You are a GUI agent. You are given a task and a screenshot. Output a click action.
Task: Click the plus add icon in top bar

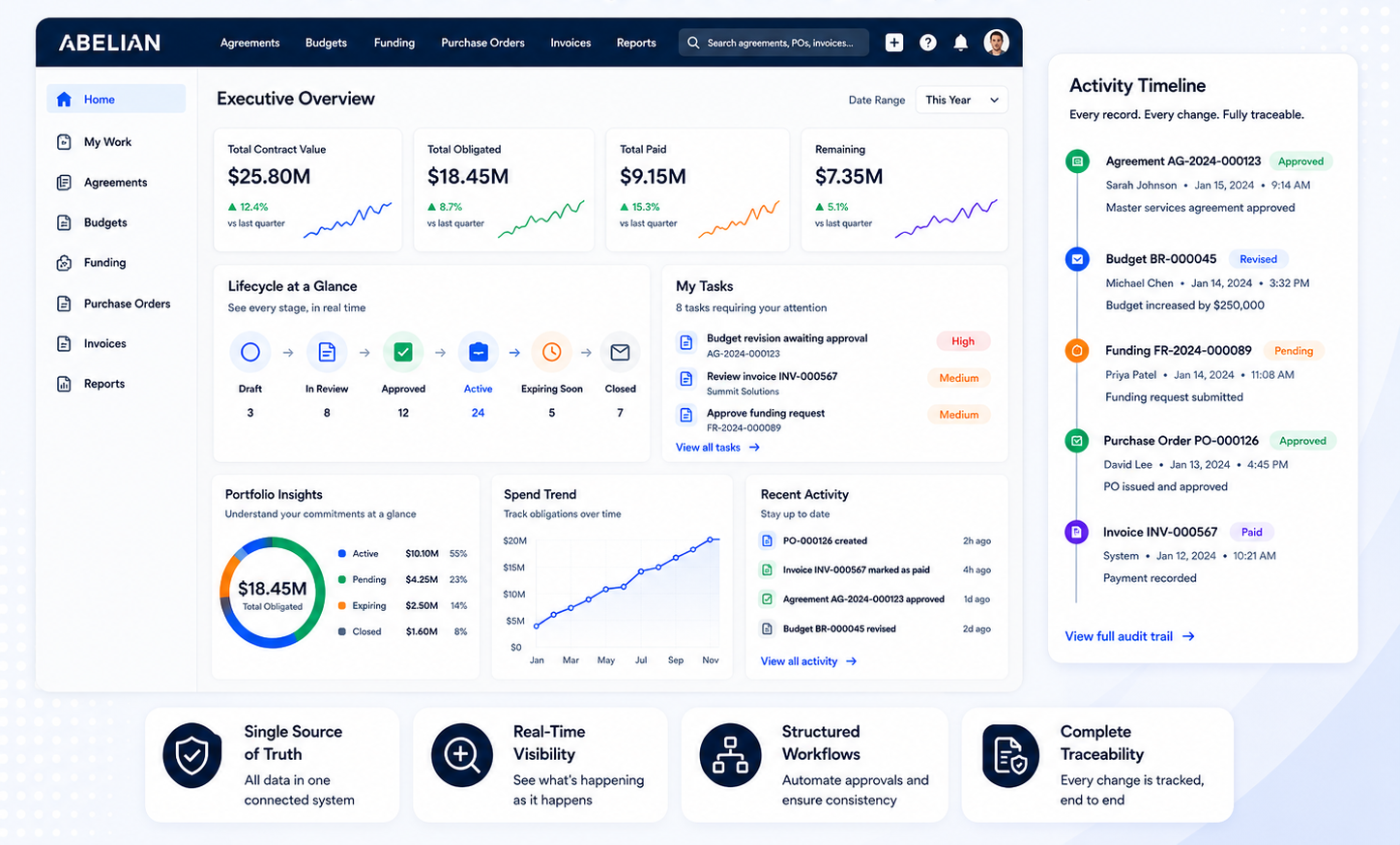tap(894, 43)
